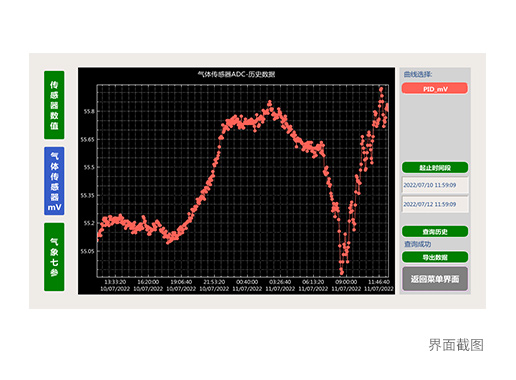516x380 pixels.
Task: Click the 导出数据 button
Action: coord(435,257)
